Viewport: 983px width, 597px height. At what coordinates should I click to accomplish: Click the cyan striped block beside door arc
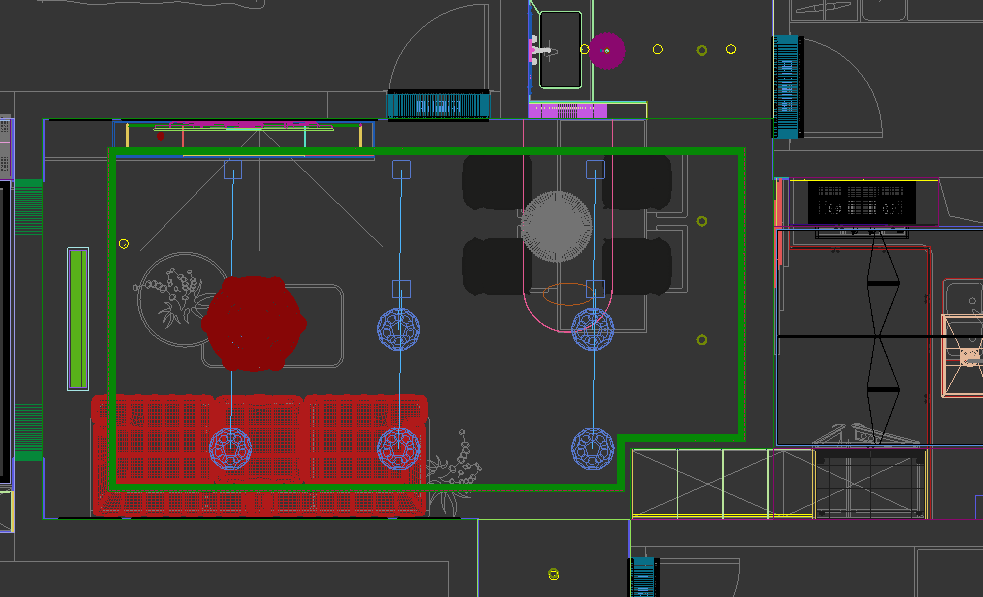click(437, 105)
